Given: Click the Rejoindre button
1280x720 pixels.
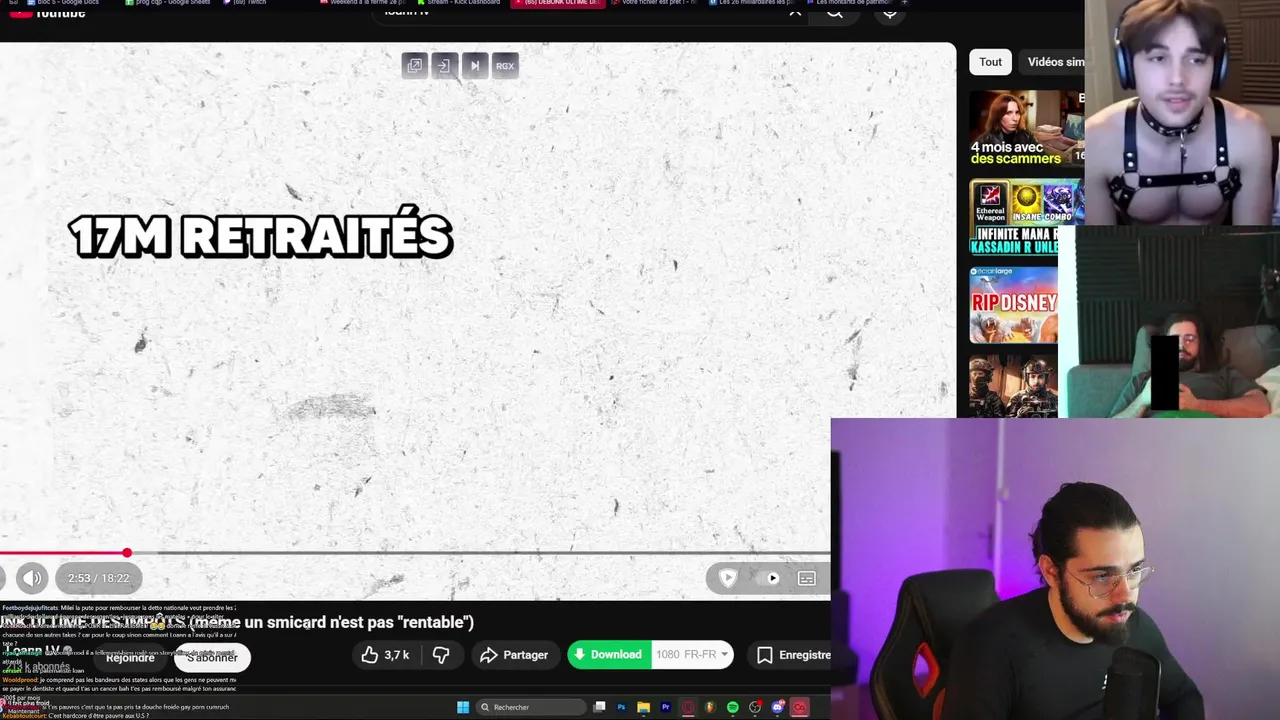Looking at the screenshot, I should point(130,657).
